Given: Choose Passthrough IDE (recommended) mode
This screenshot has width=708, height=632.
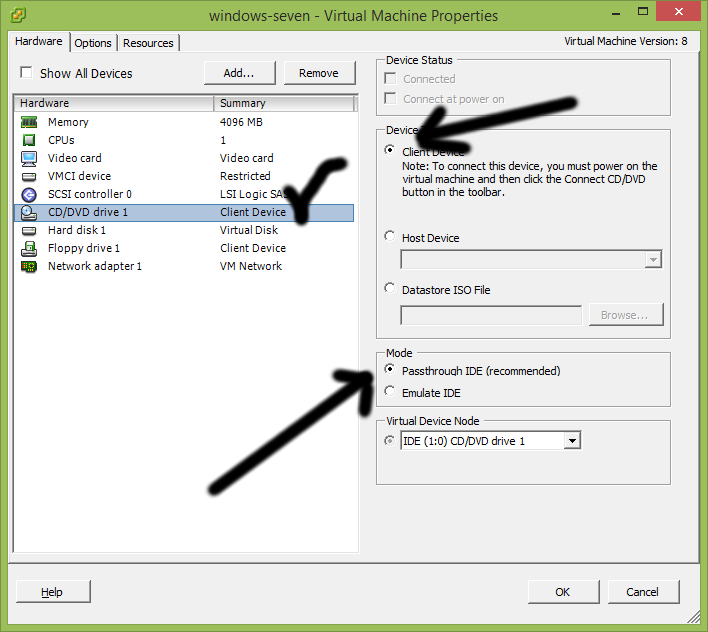Looking at the screenshot, I should coord(390,369).
